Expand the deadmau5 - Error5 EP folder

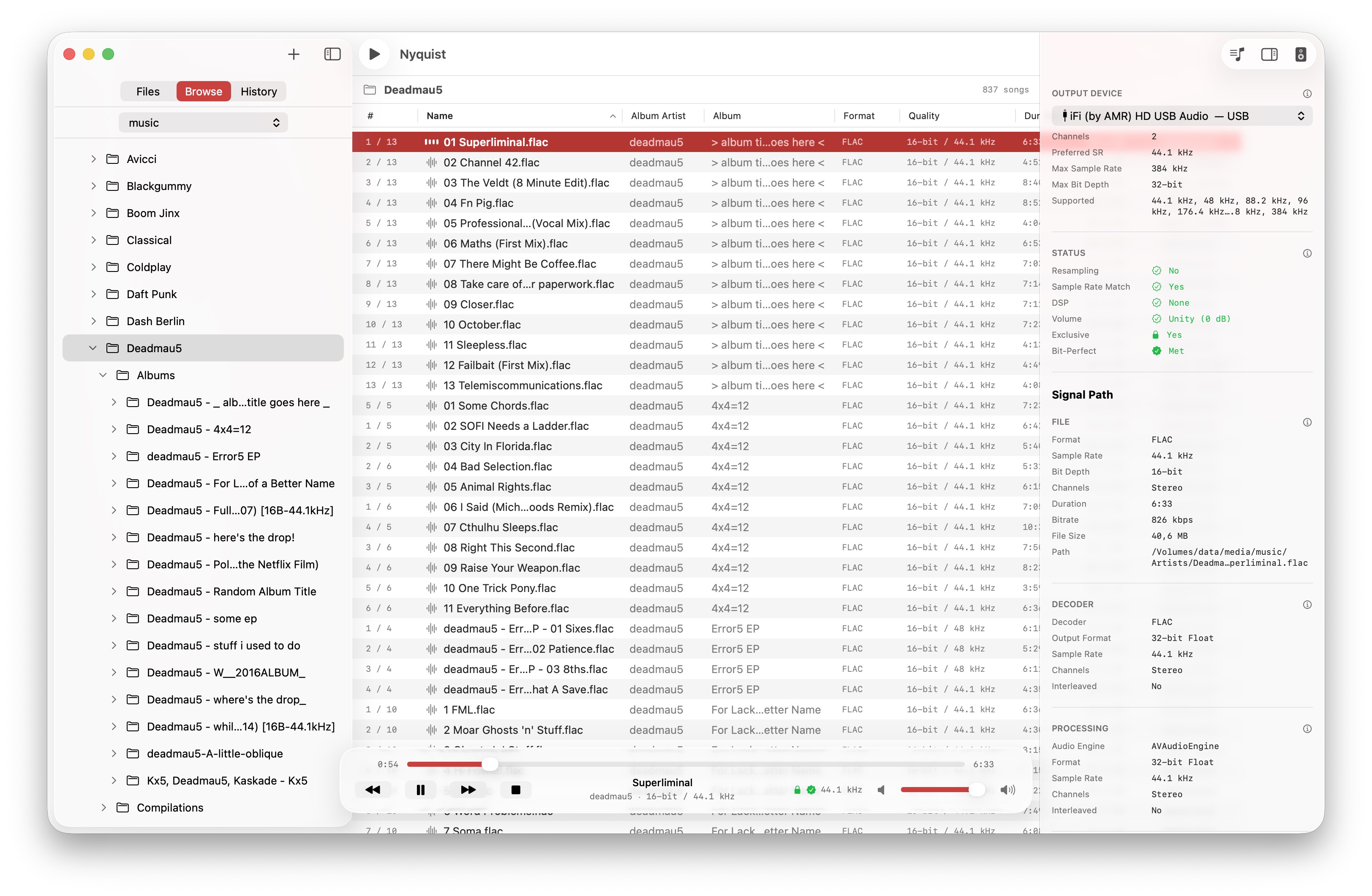(114, 456)
